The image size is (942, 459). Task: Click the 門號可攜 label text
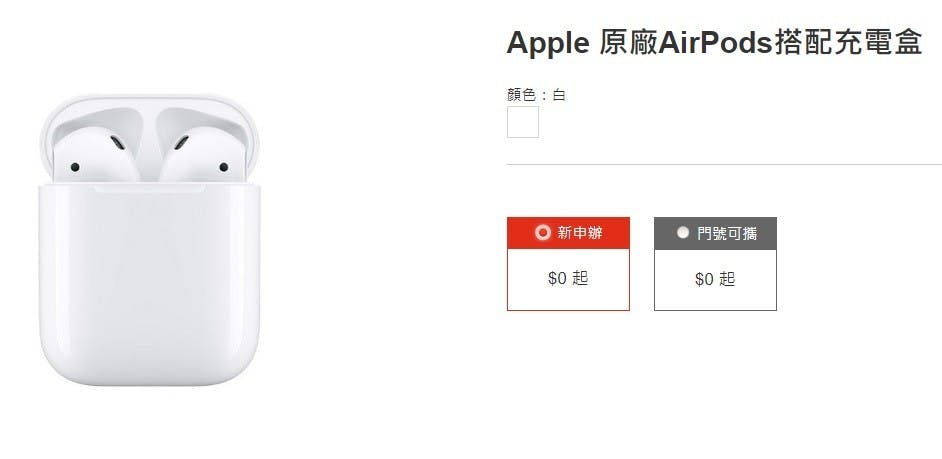pyautogui.click(x=727, y=233)
